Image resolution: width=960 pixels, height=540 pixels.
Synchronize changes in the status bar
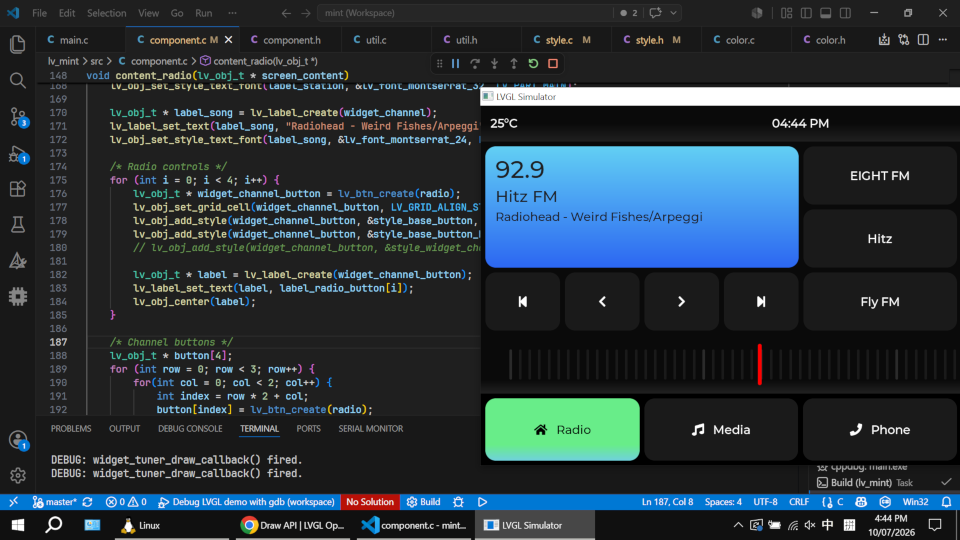[x=88, y=502]
